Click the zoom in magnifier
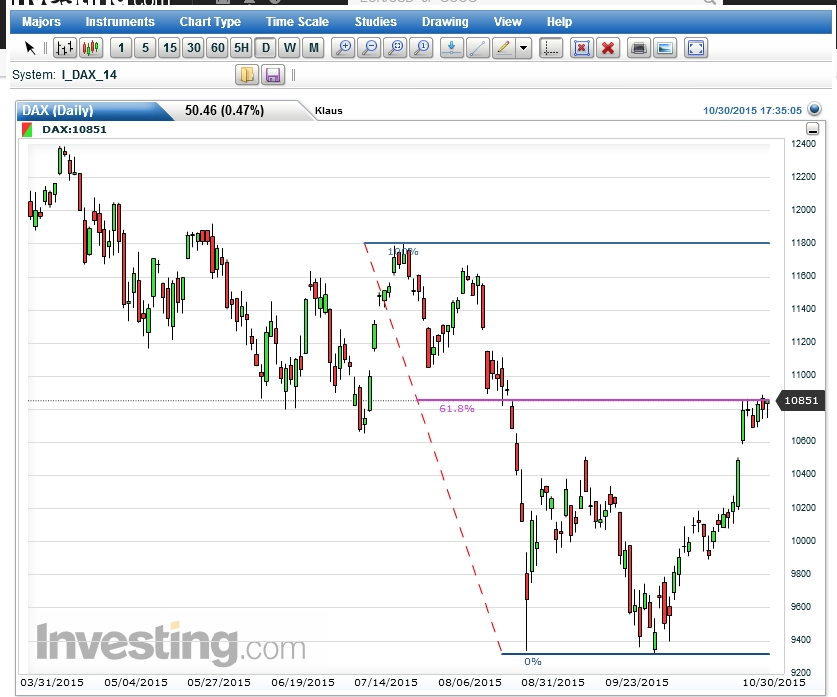 [343, 48]
